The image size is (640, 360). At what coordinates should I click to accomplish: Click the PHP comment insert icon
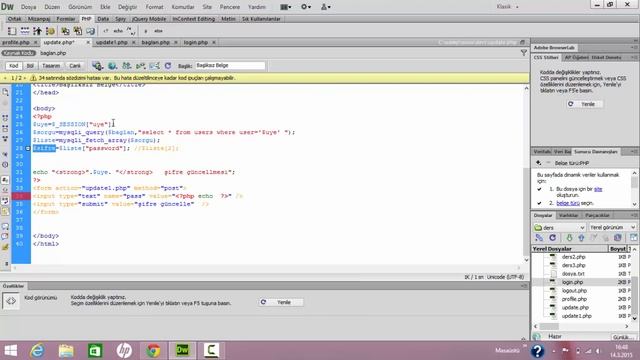(131, 31)
